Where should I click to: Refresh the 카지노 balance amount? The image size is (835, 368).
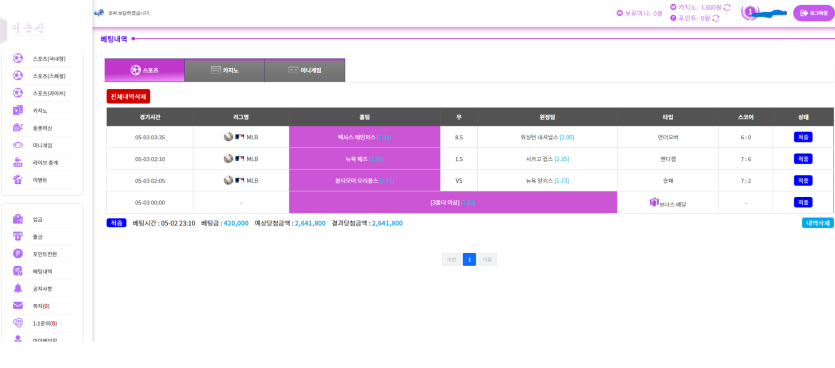coord(727,7)
